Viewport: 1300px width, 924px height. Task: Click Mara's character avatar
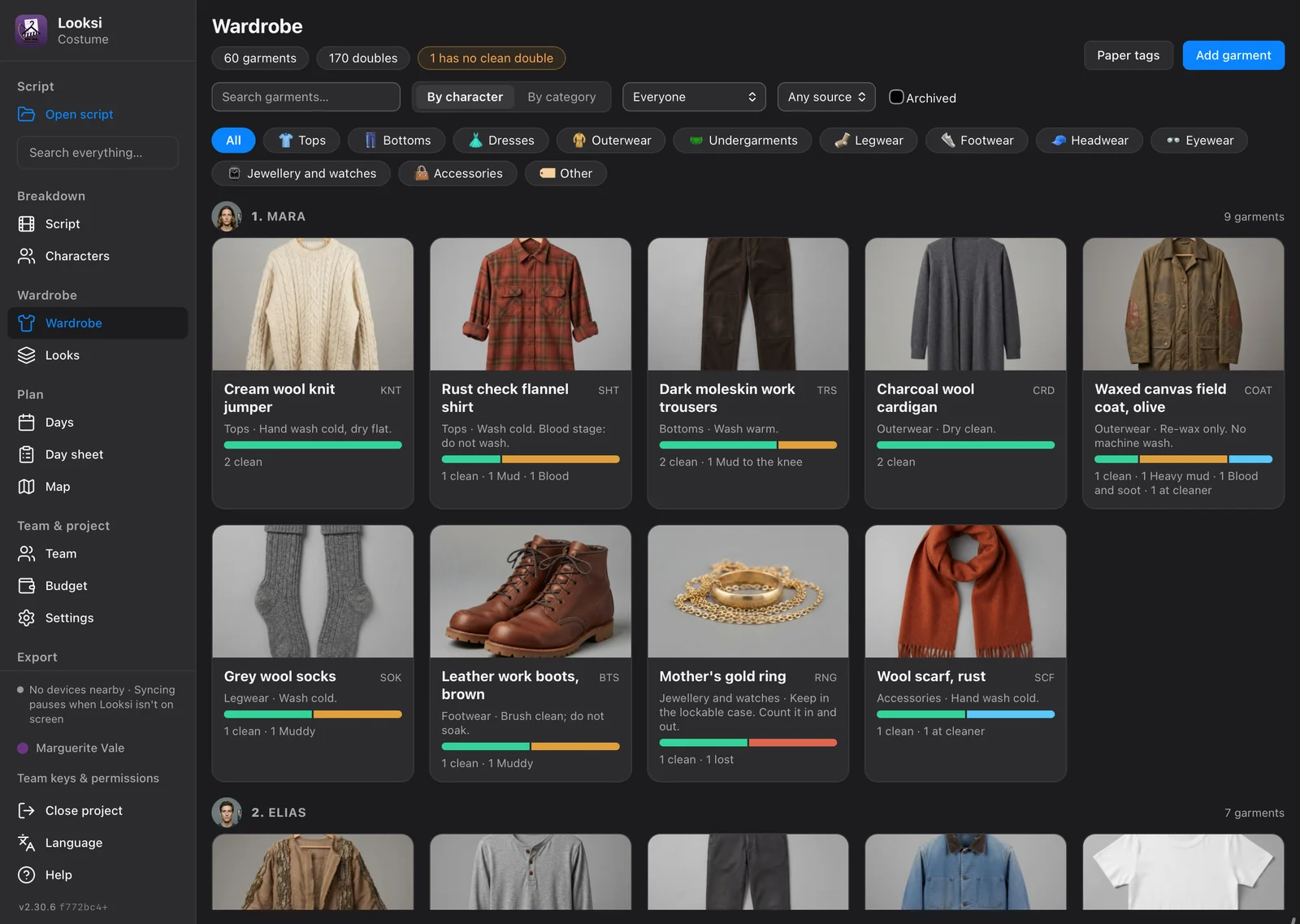(x=227, y=216)
